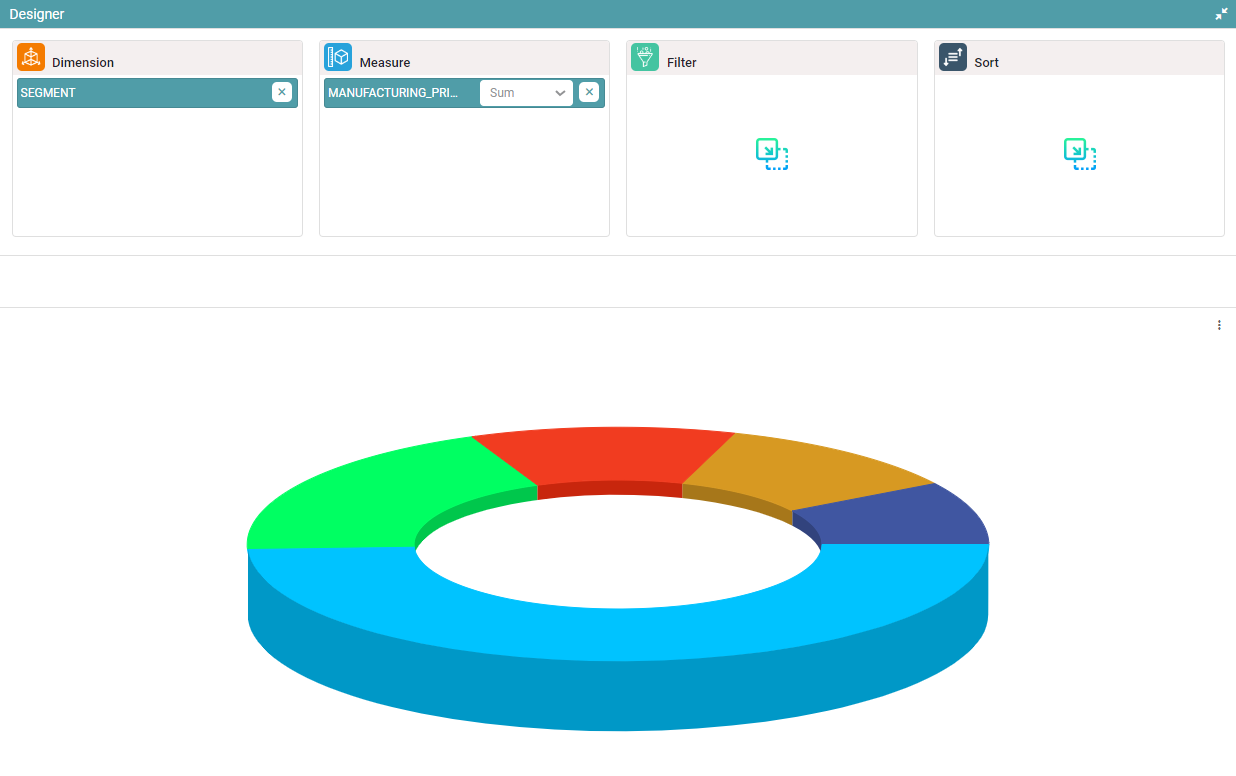
Task: Click the drop-zone icon in Sort panel
Action: point(1079,154)
